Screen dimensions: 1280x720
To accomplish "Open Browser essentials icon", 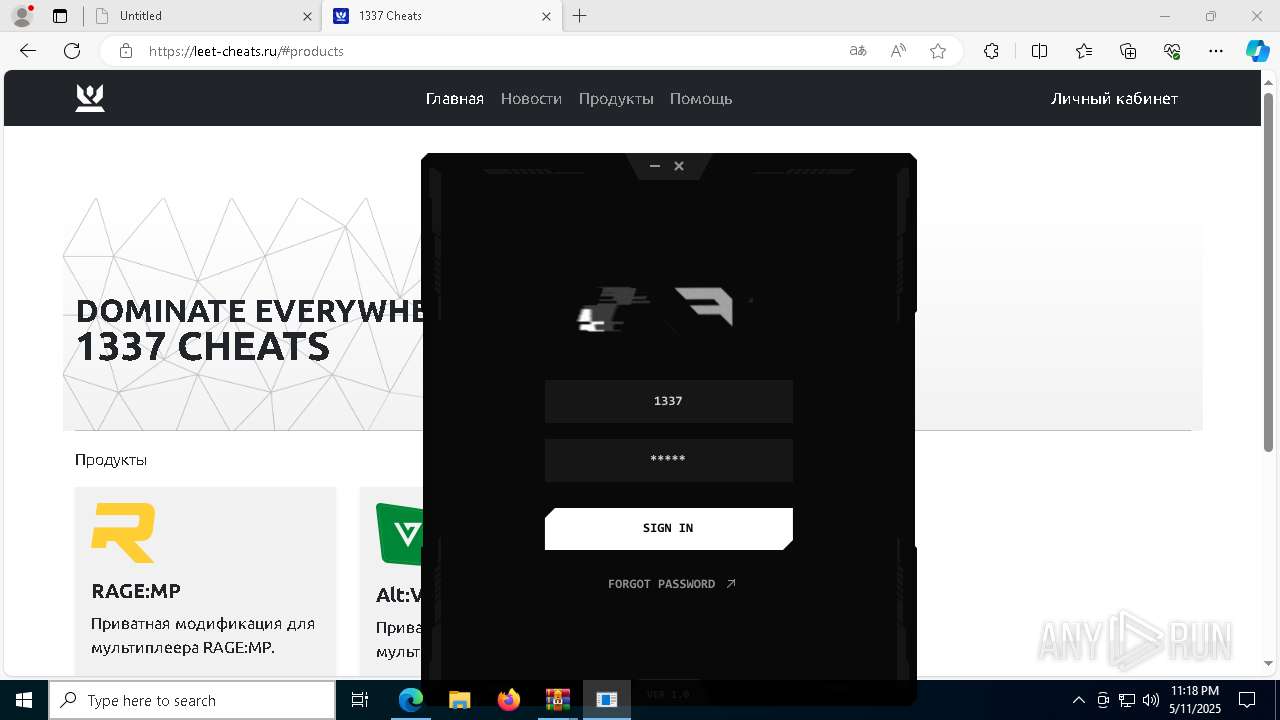I will tap(1172, 51).
